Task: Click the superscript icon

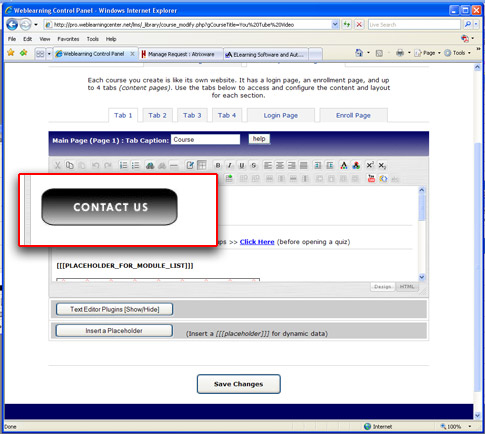Action: pos(370,165)
